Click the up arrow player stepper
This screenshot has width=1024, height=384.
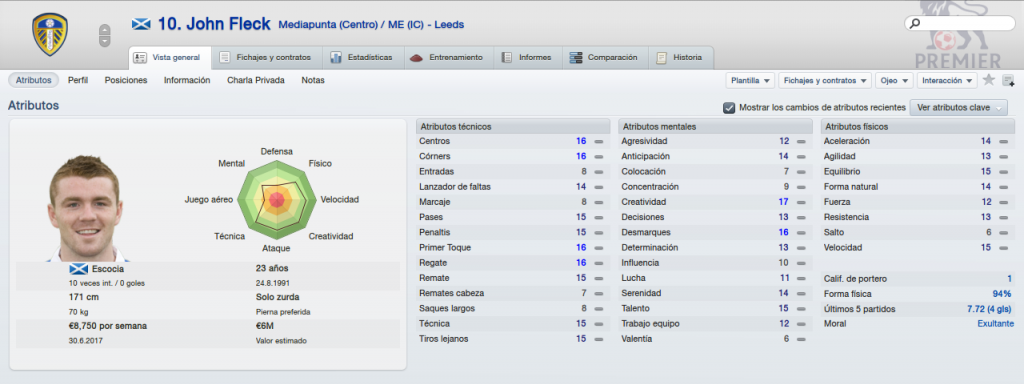pyautogui.click(x=104, y=29)
